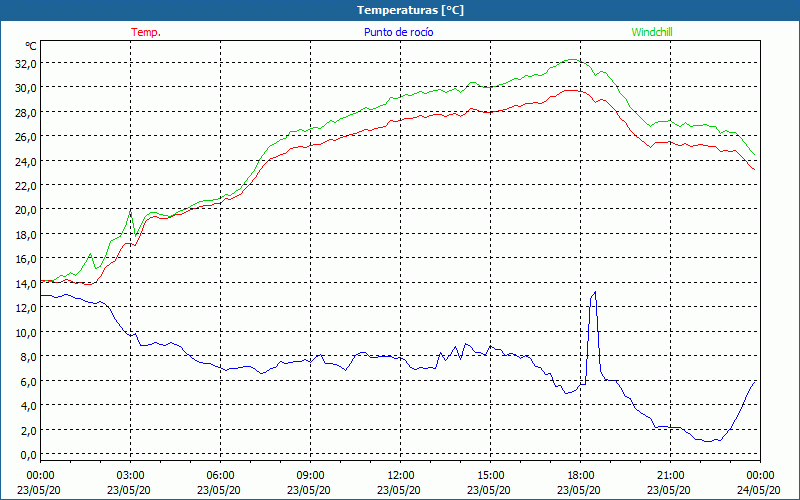The height and width of the screenshot is (500, 800).
Task: Click the 10,0 y-axis value
Action: pyautogui.click(x=26, y=333)
